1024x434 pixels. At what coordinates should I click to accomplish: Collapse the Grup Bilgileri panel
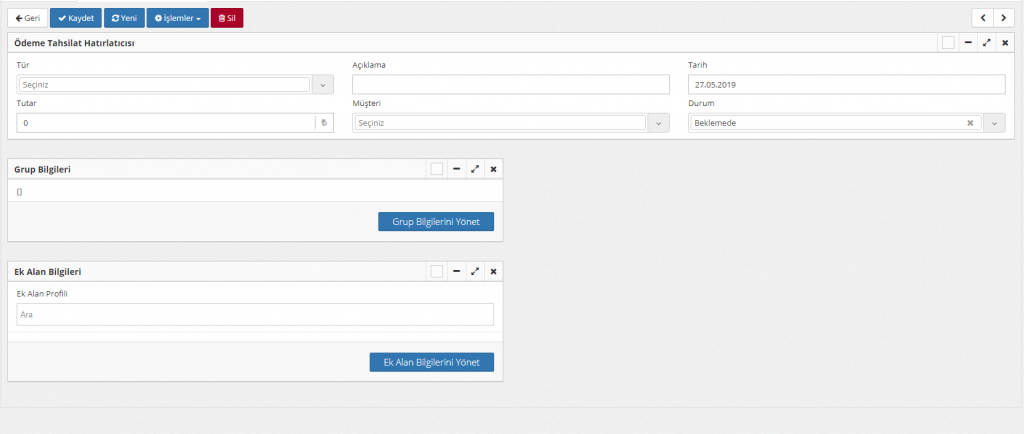click(456, 169)
